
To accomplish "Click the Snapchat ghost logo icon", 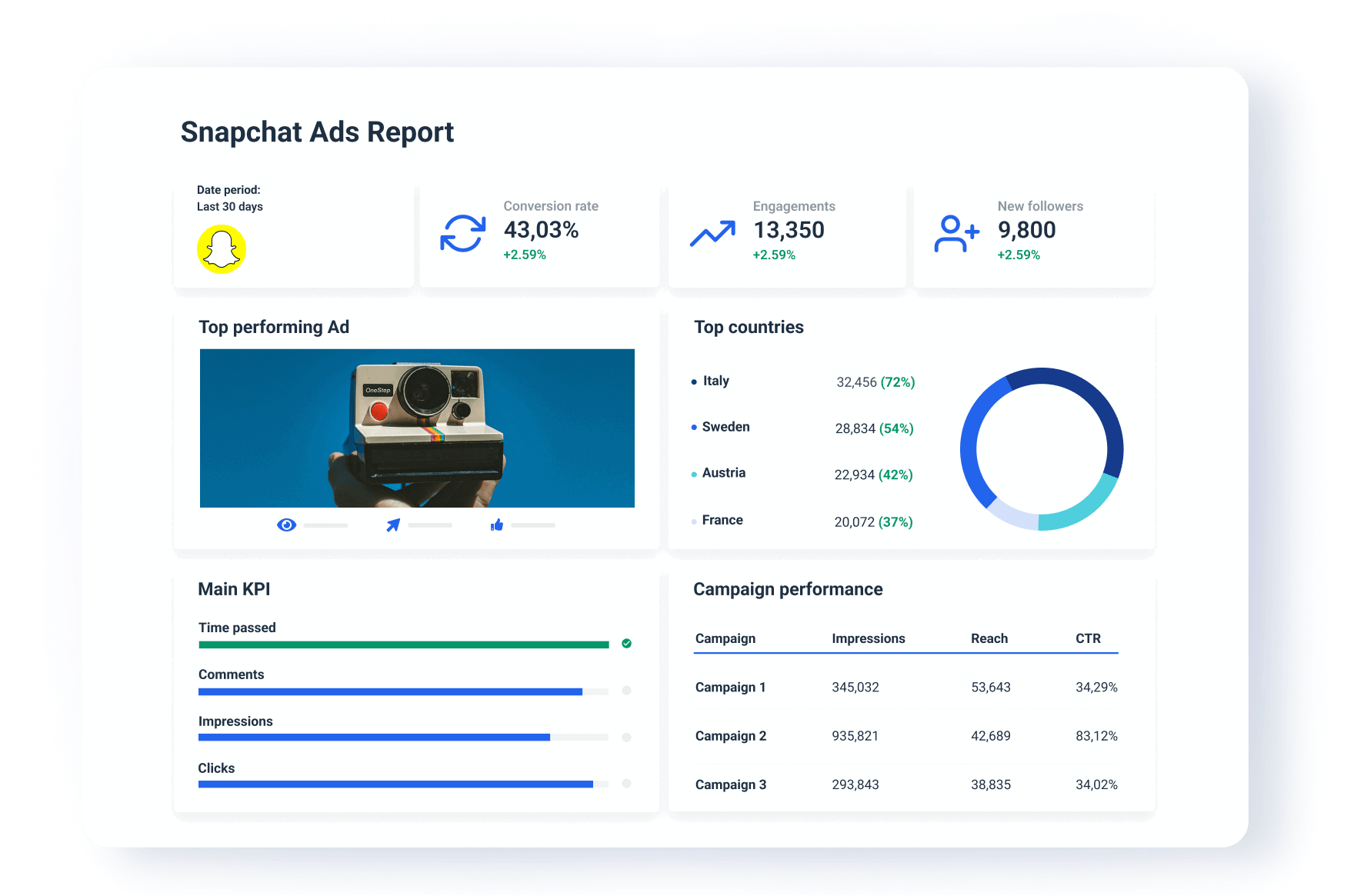I will [222, 249].
